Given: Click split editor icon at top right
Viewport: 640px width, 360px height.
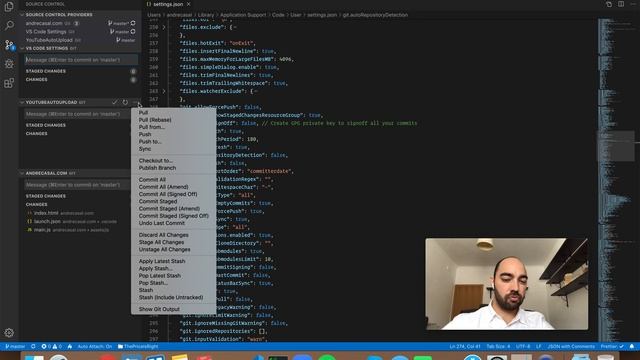Looking at the screenshot, I should pyautogui.click(x=621, y=4).
